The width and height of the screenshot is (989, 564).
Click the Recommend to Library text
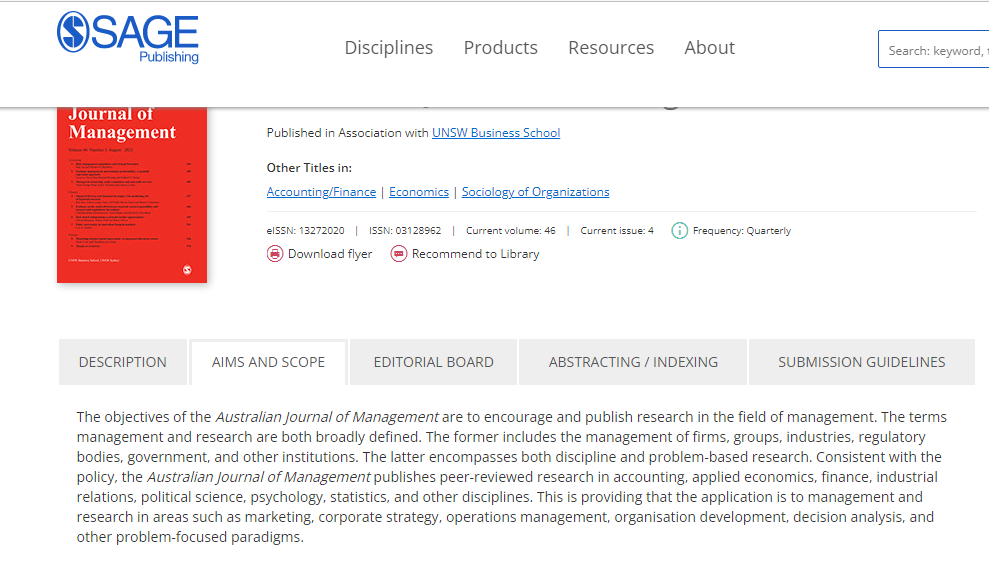point(475,254)
